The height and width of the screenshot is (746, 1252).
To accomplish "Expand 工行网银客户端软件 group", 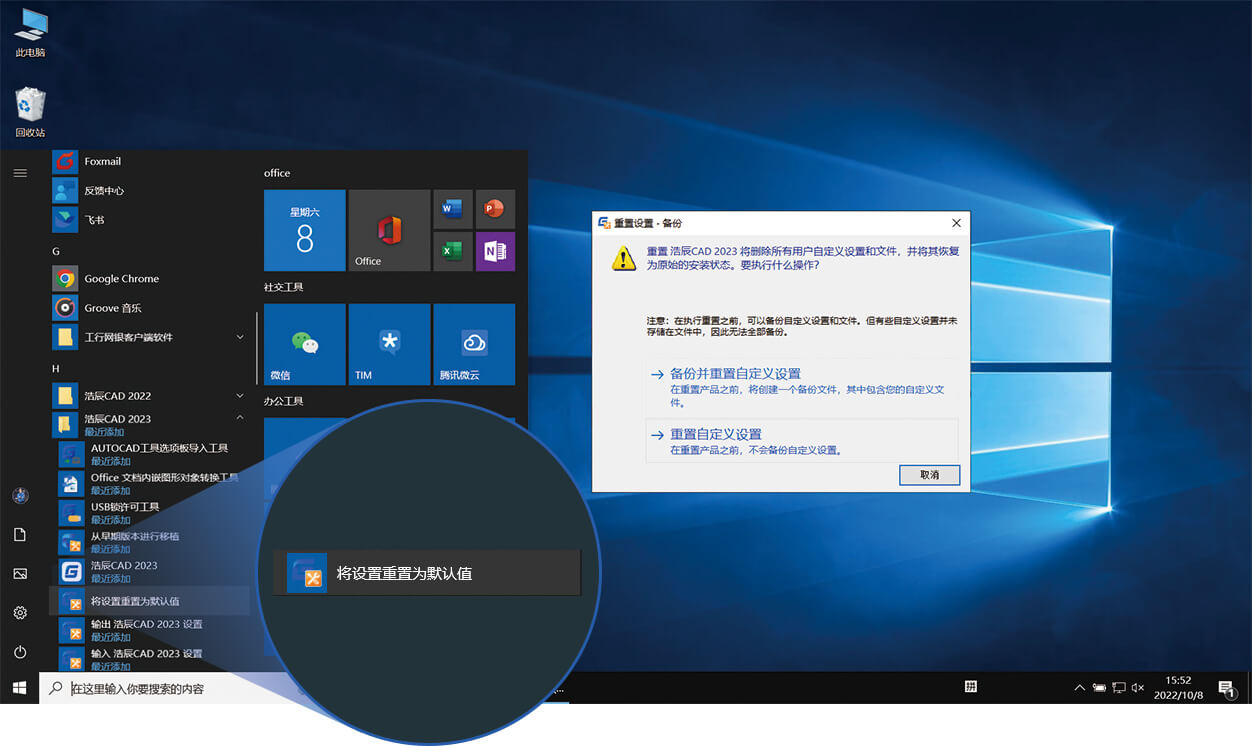I will (x=240, y=336).
